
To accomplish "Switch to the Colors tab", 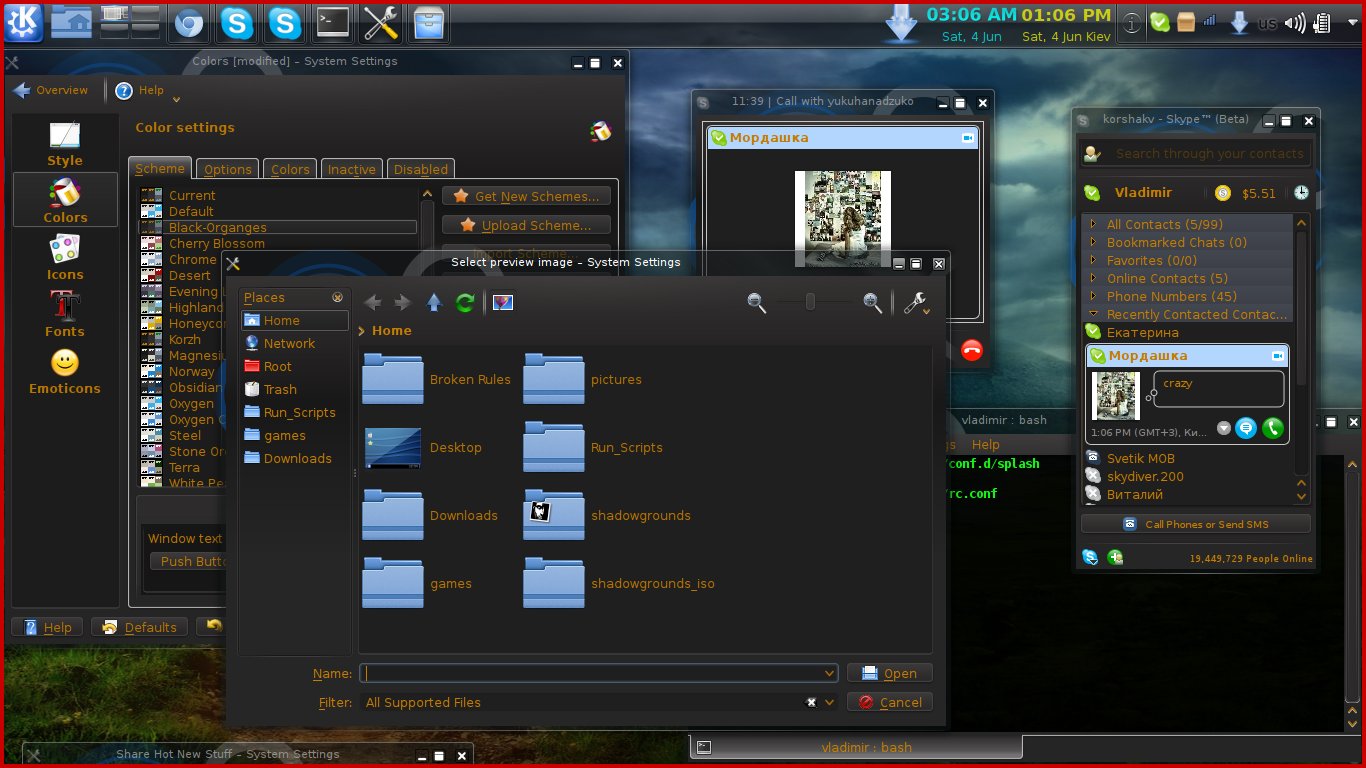I will click(x=290, y=169).
